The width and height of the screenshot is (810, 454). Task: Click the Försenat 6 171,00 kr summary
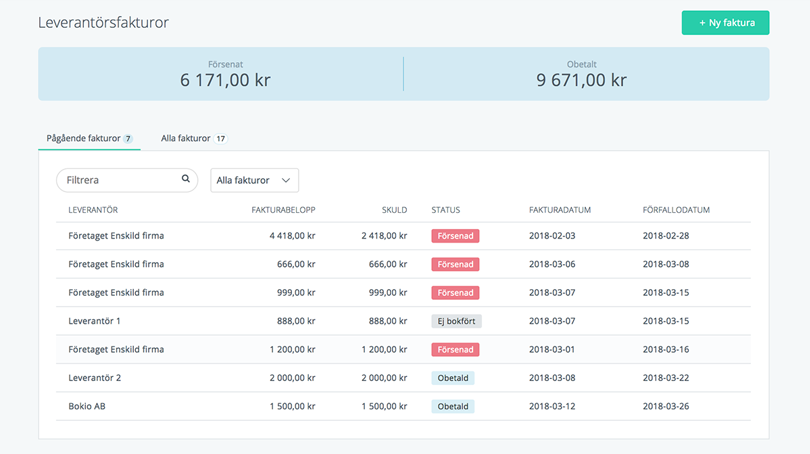click(x=225, y=74)
